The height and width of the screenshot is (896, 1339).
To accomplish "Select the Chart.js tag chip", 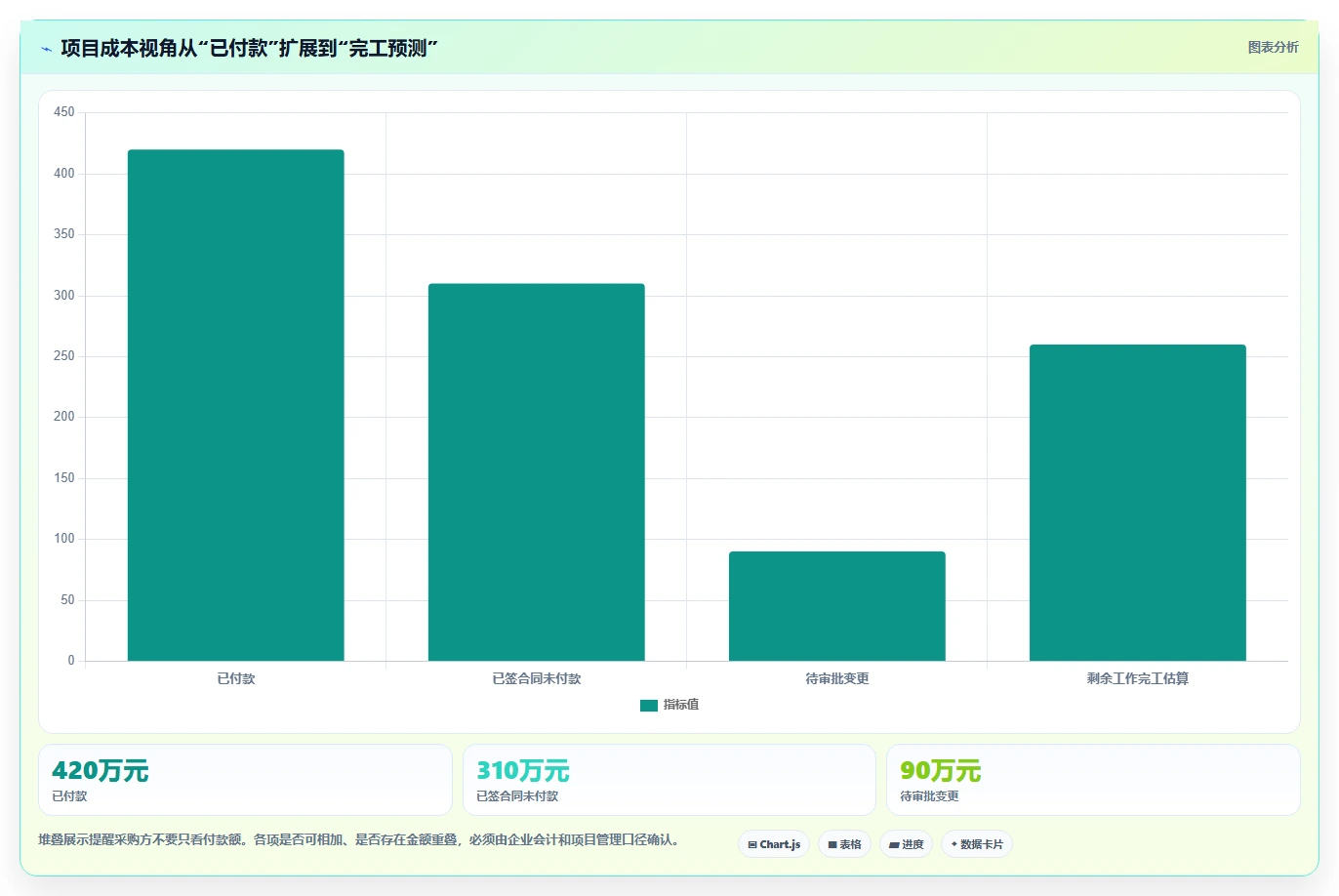I will 774,844.
